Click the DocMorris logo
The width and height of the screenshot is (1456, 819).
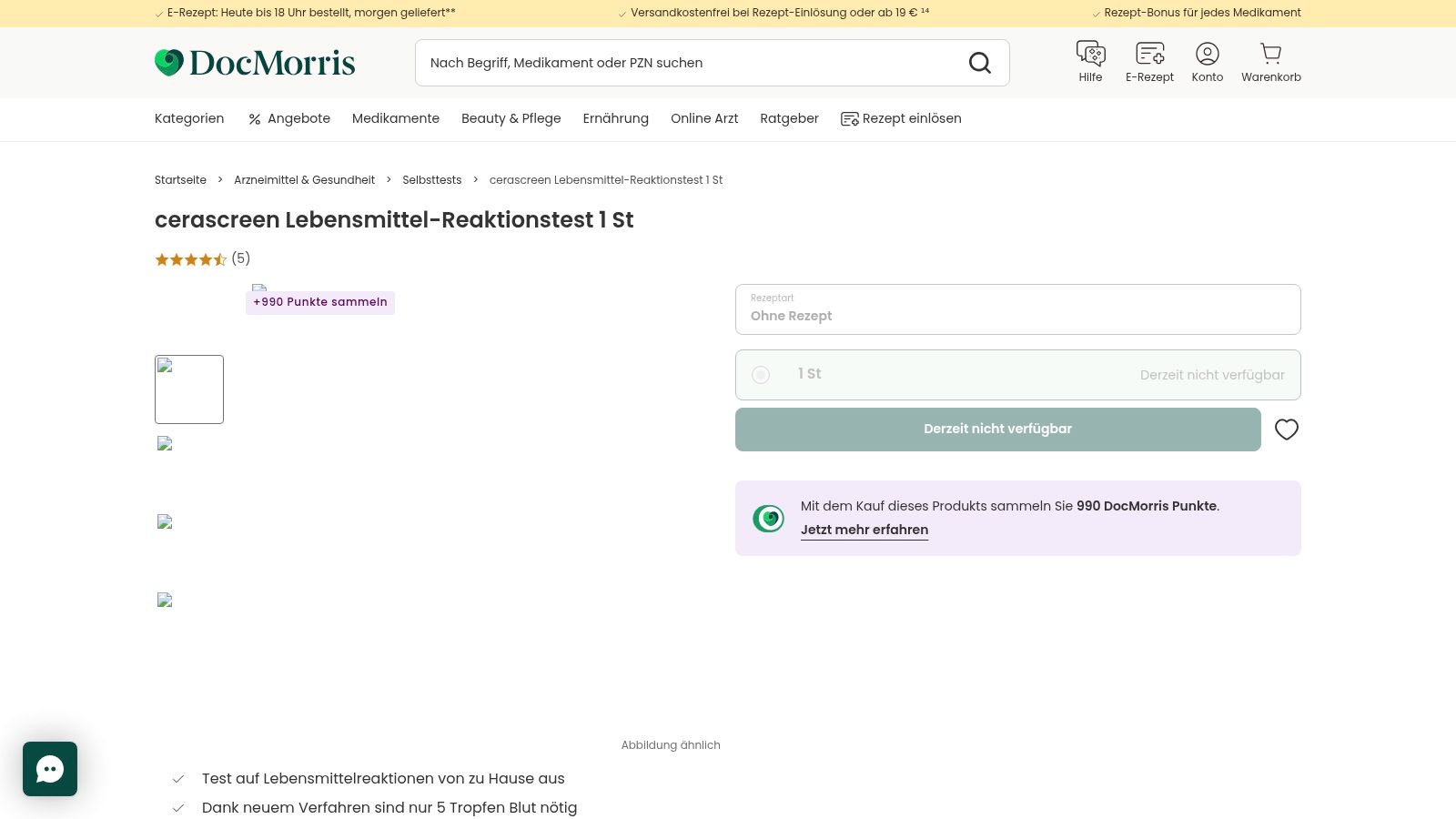click(x=255, y=63)
